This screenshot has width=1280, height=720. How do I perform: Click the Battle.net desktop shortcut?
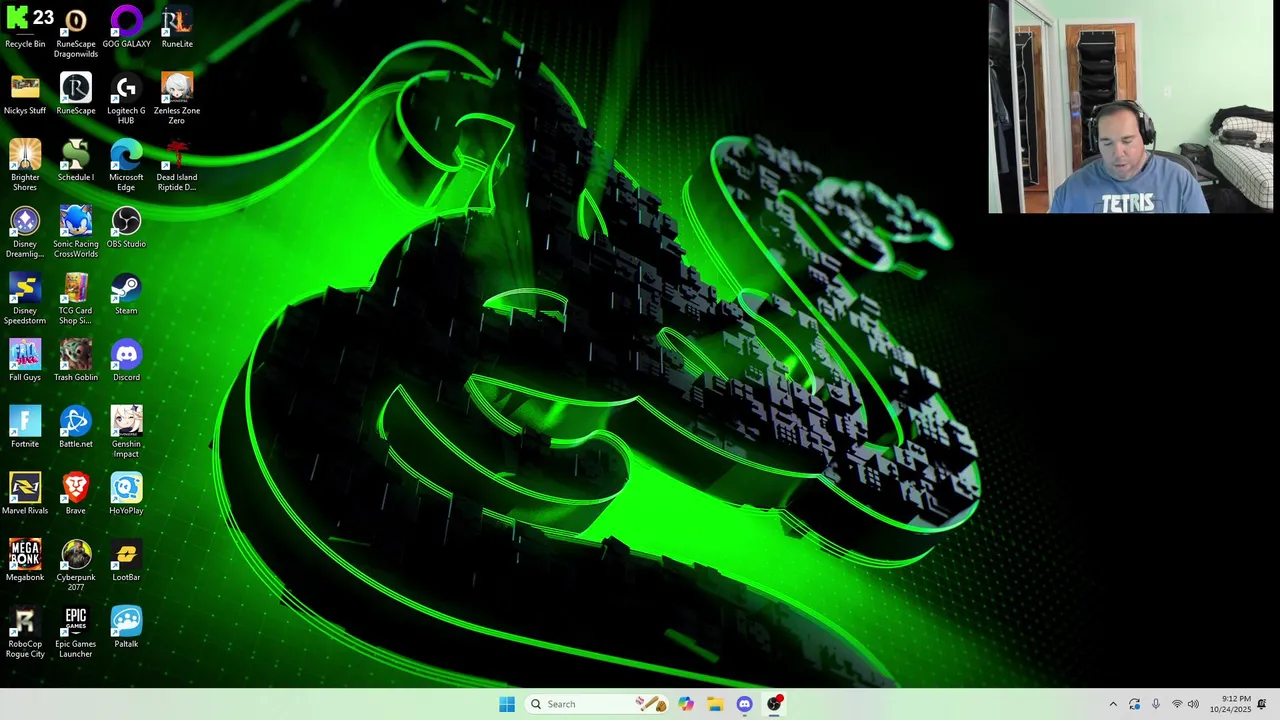[x=76, y=427]
